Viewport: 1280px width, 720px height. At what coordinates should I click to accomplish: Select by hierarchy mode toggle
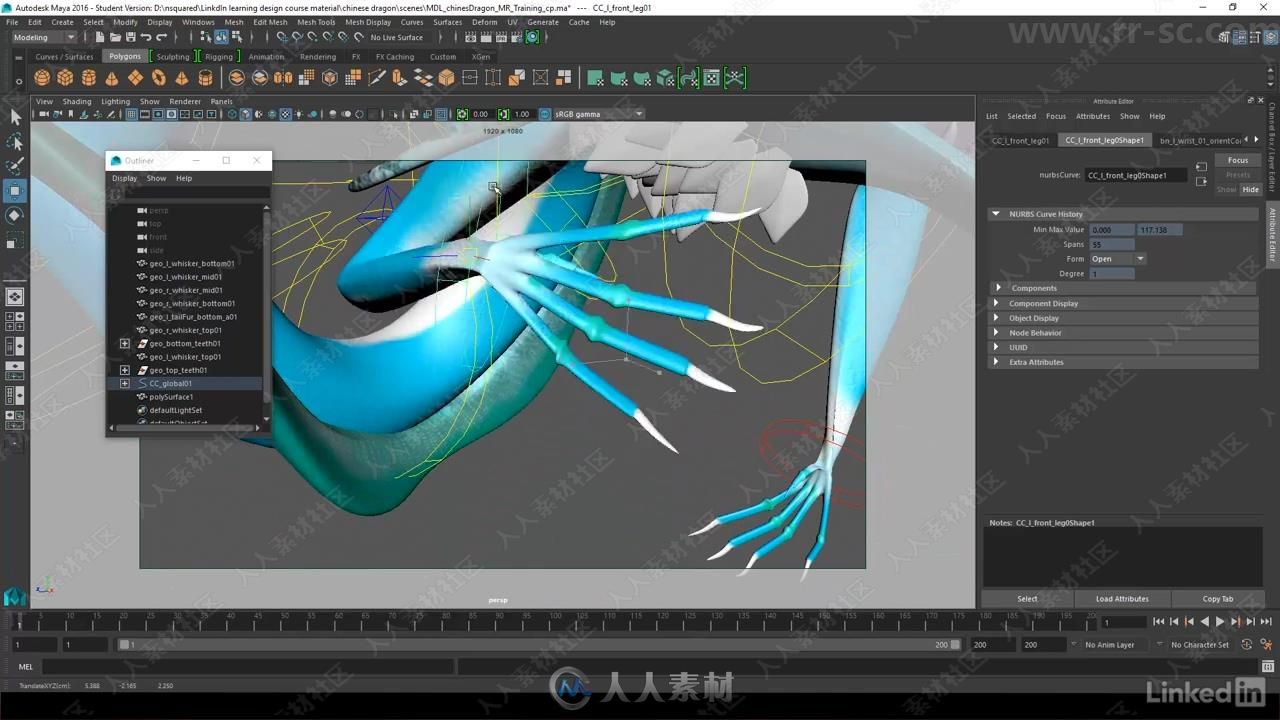coord(206,37)
